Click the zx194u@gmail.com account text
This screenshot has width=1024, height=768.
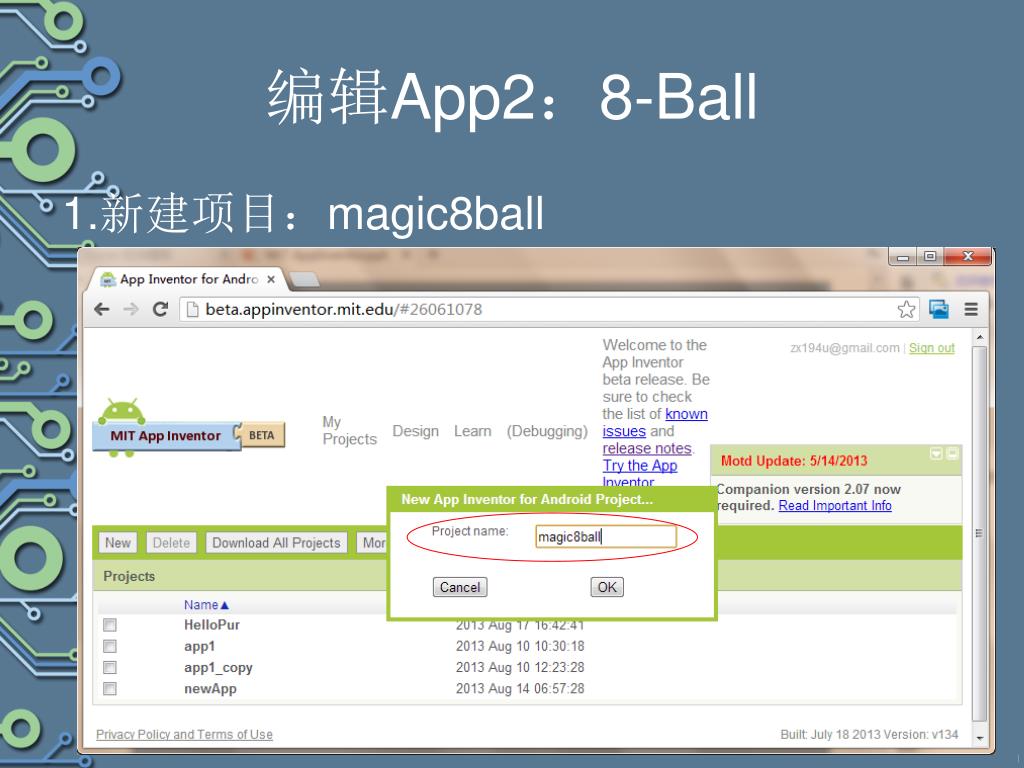click(x=844, y=348)
